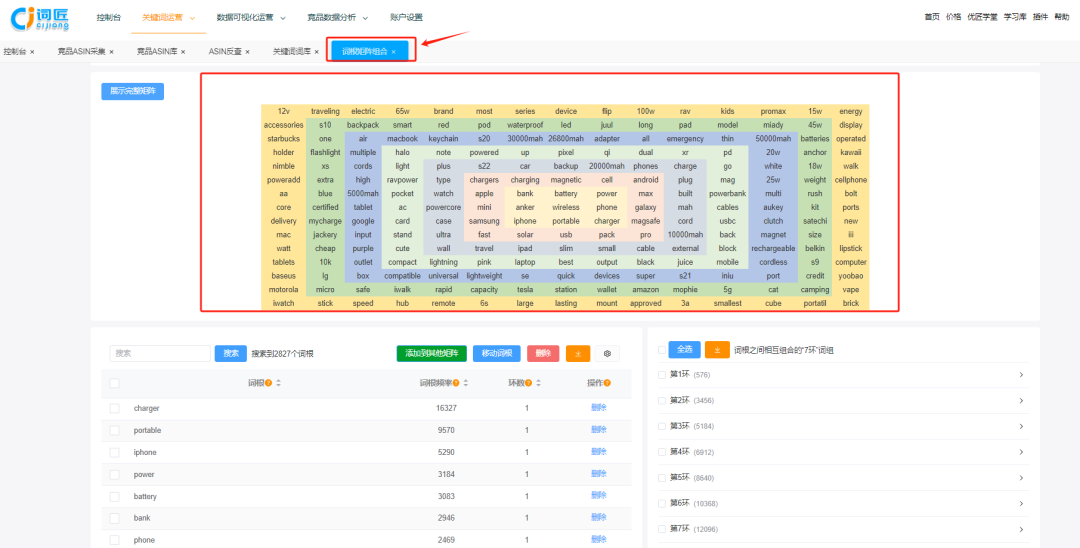Download the ring phrase groups with orange button
The image size is (1080, 548).
tap(717, 350)
